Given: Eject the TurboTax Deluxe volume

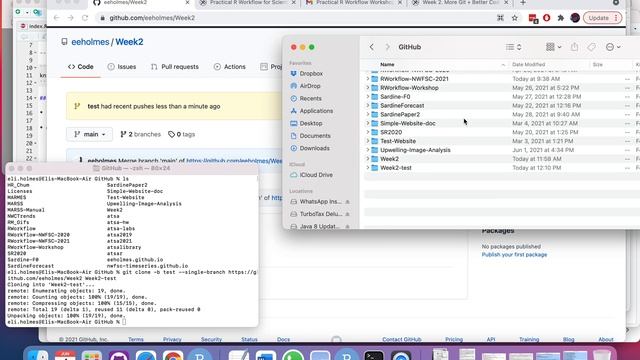Looking at the screenshot, I should (347, 214).
